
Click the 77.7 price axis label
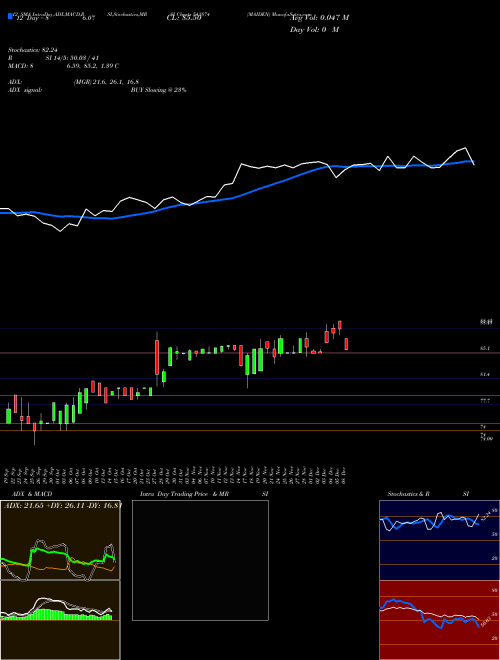click(x=485, y=401)
